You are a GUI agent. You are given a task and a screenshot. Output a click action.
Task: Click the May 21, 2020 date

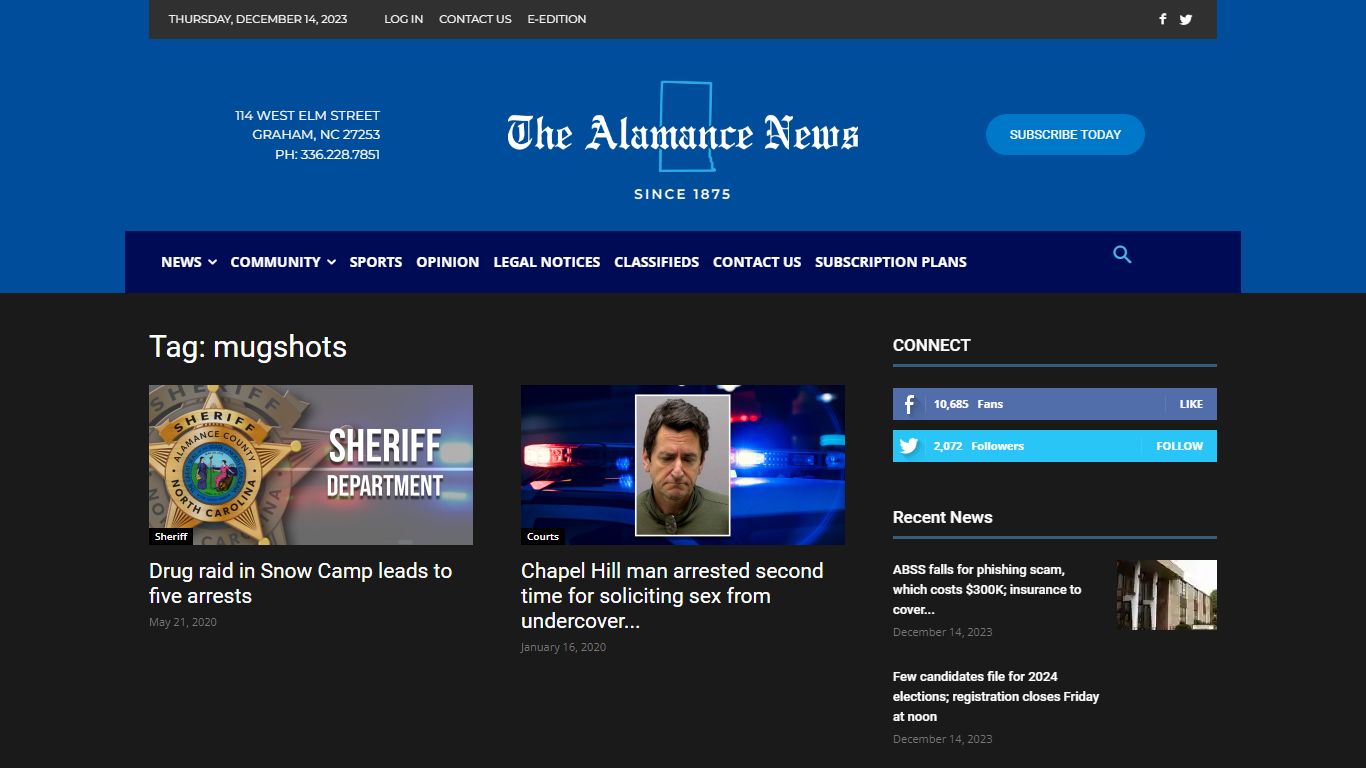183,622
